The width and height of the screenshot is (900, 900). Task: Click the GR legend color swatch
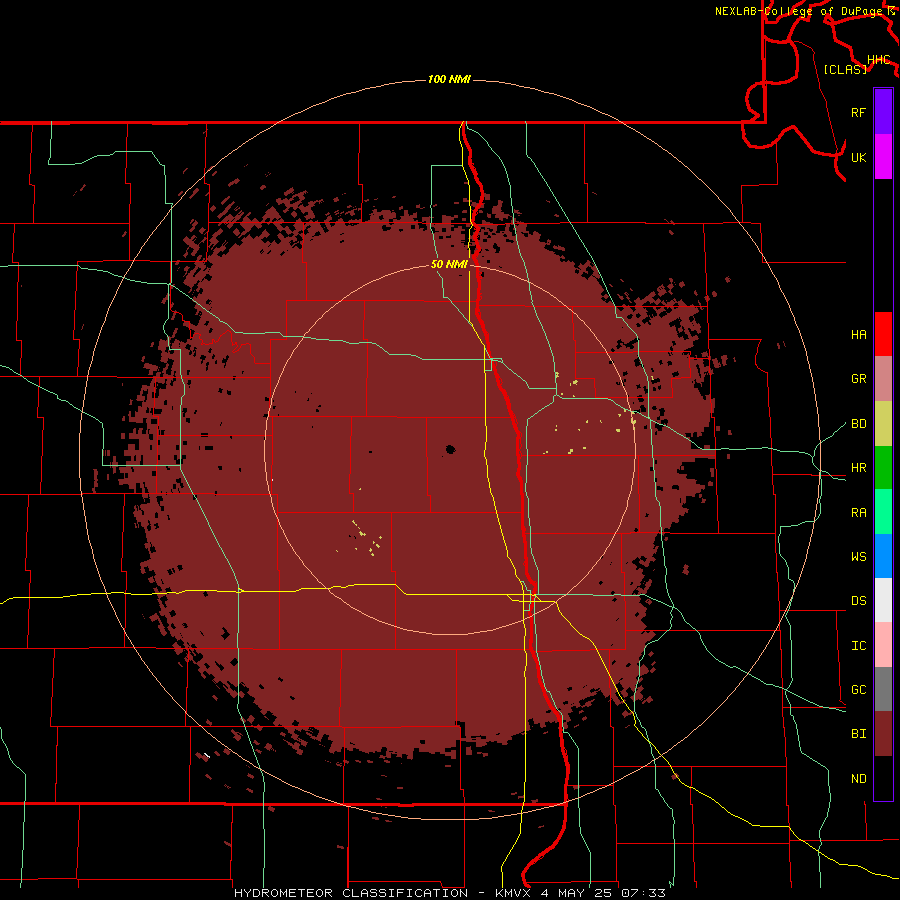[883, 379]
